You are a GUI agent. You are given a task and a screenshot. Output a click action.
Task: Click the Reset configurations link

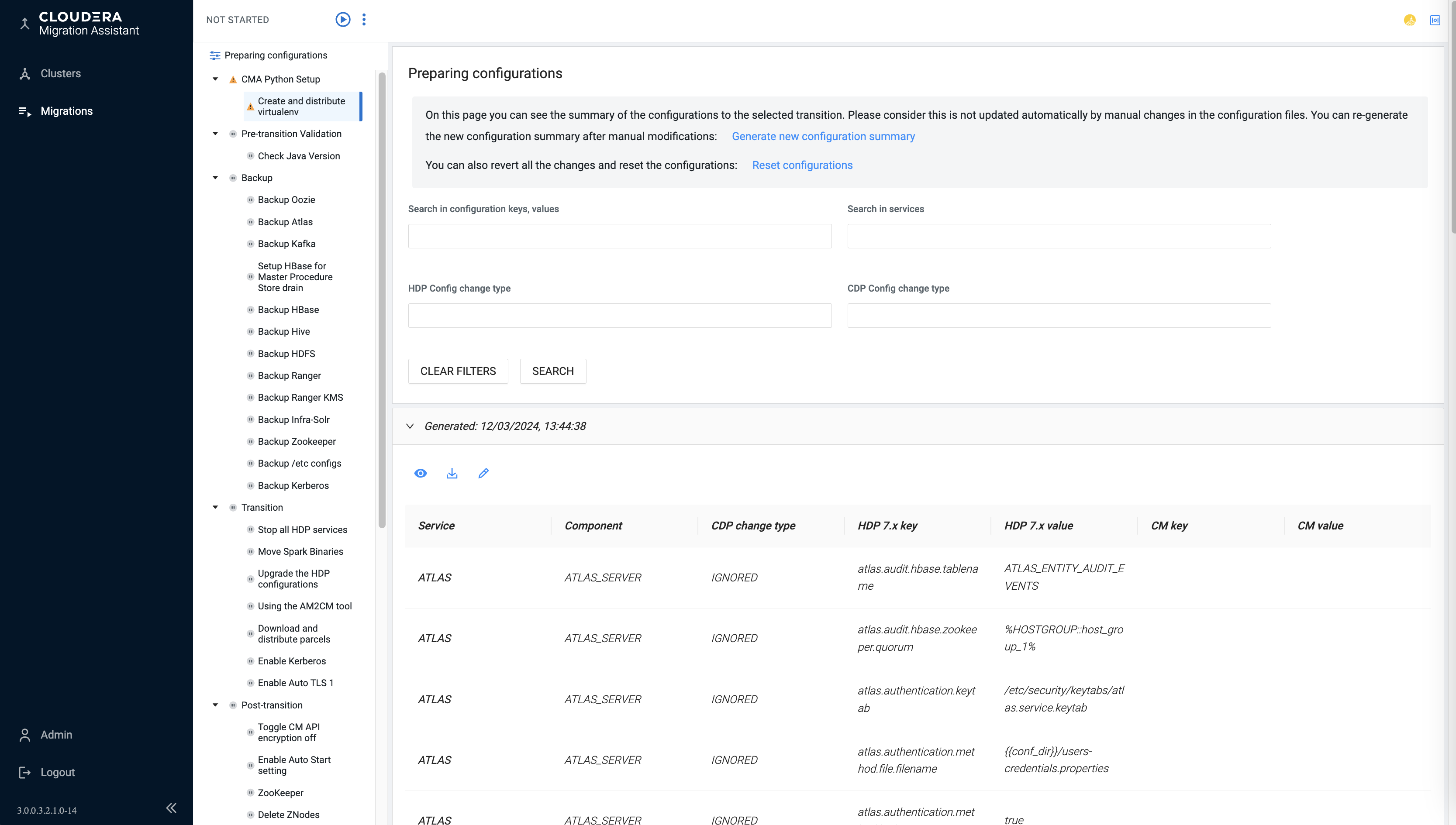[802, 165]
